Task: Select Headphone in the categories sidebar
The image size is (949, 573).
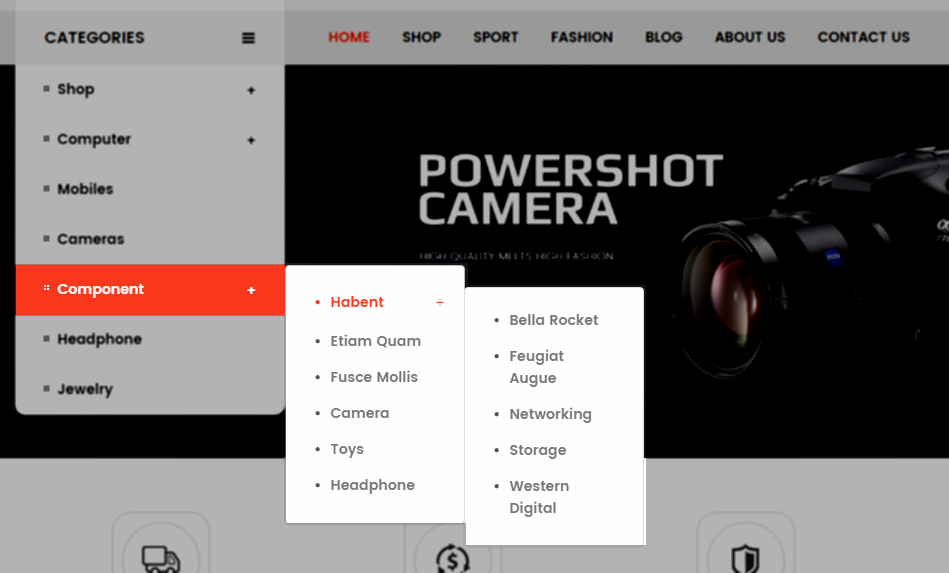Action: point(99,339)
